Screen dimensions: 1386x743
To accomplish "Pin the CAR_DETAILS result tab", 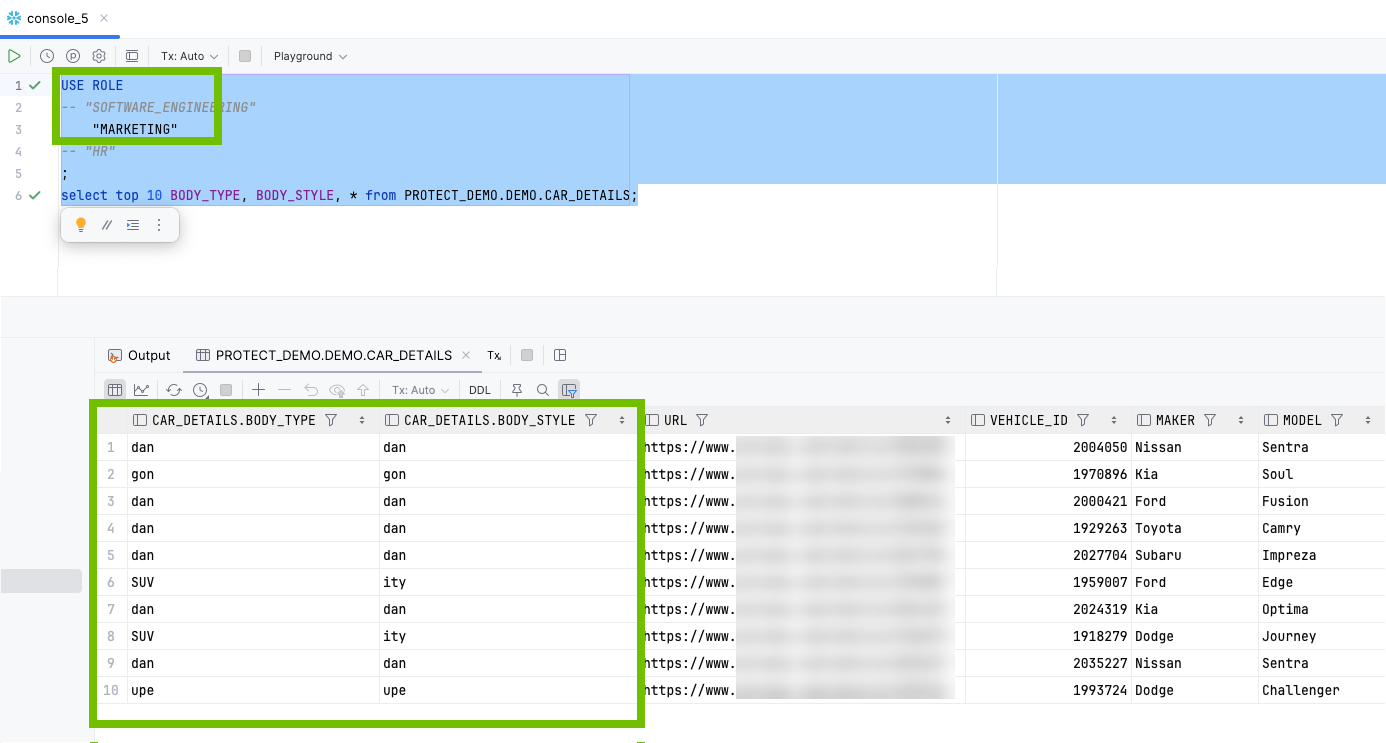I will pyautogui.click(x=517, y=390).
